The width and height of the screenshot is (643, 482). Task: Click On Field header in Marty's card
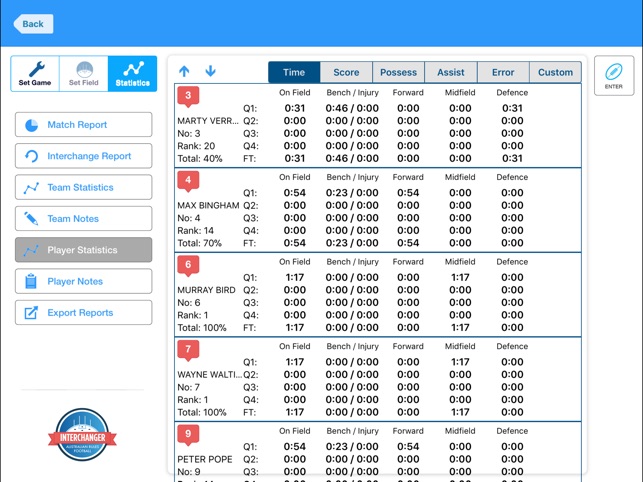pos(294,93)
